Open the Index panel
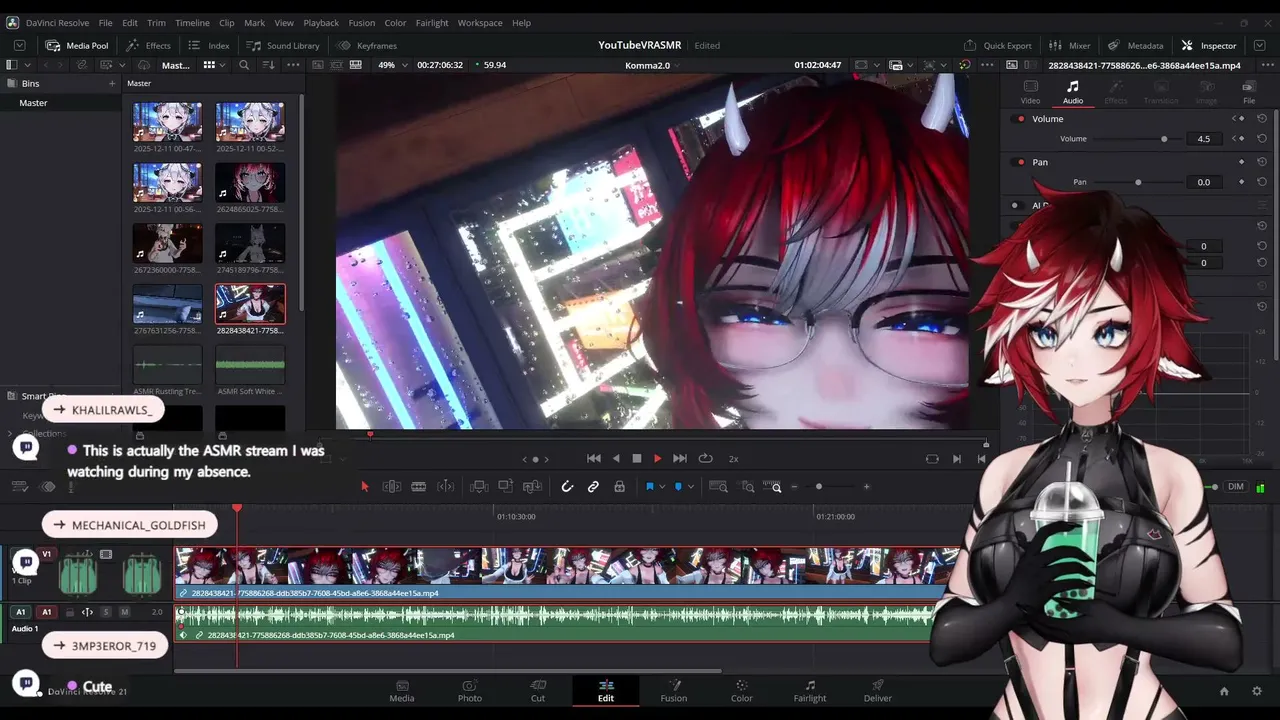1280x720 pixels. pos(209,45)
